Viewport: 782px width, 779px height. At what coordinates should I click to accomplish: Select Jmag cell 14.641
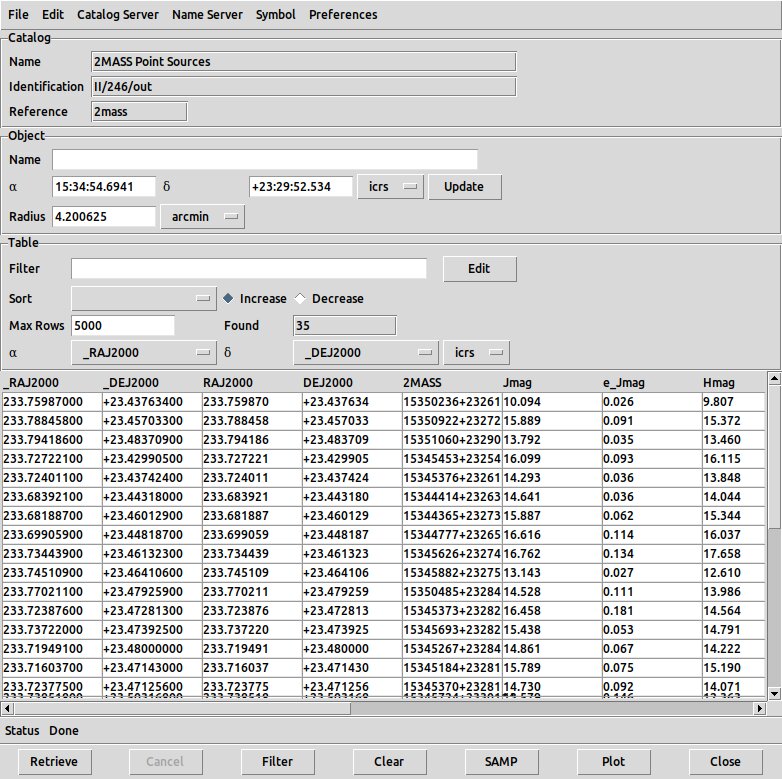(552, 497)
